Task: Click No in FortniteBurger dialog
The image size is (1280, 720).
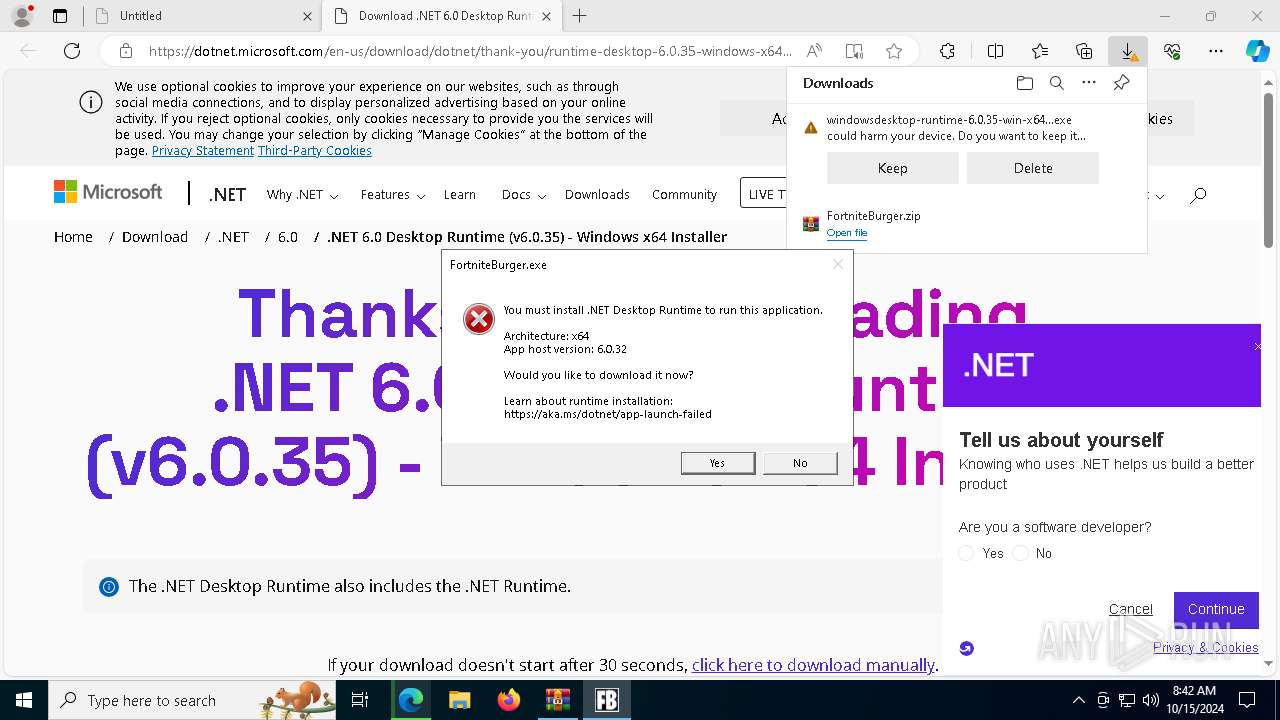Action: [800, 463]
